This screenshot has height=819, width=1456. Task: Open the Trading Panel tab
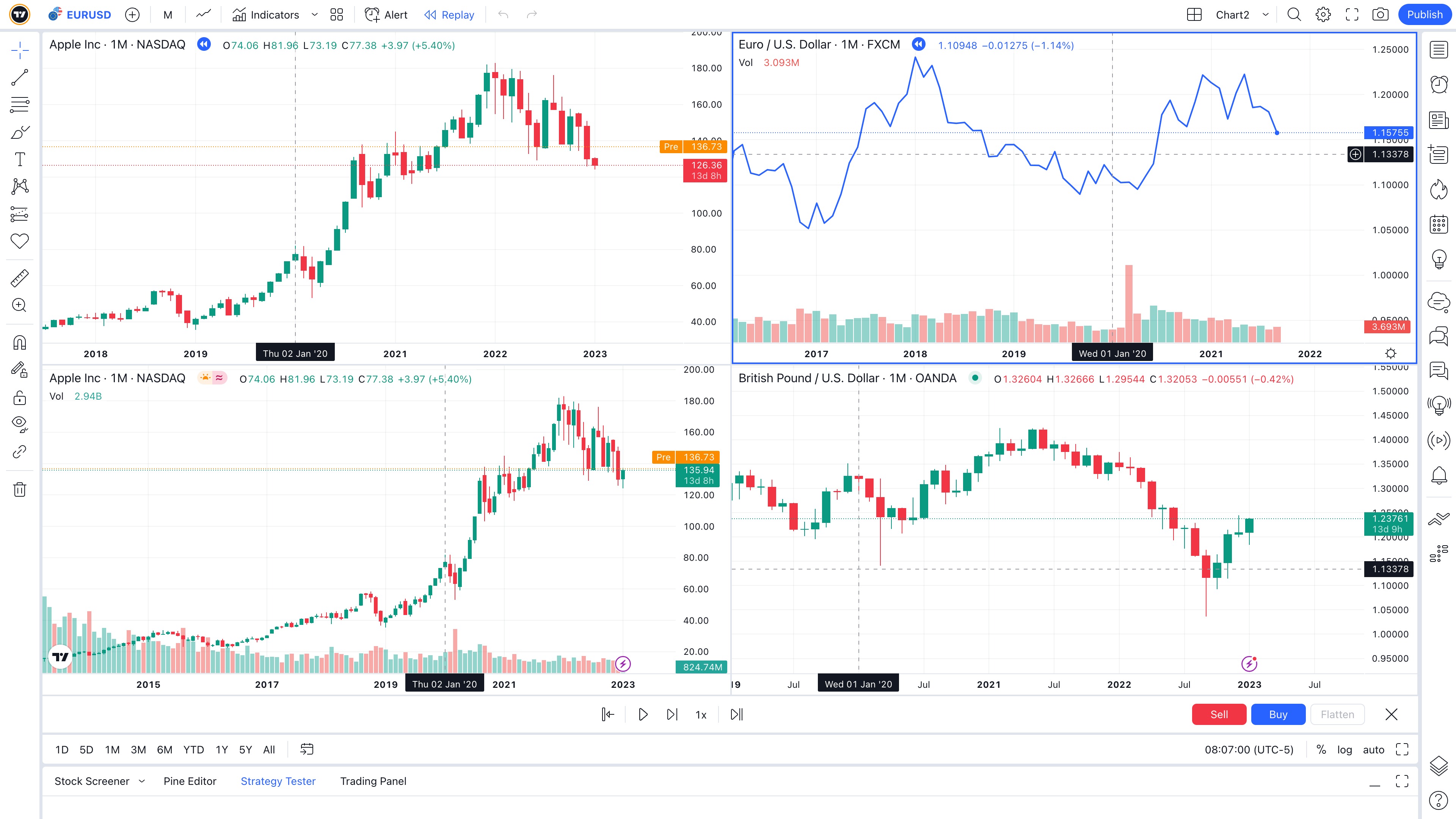click(373, 781)
